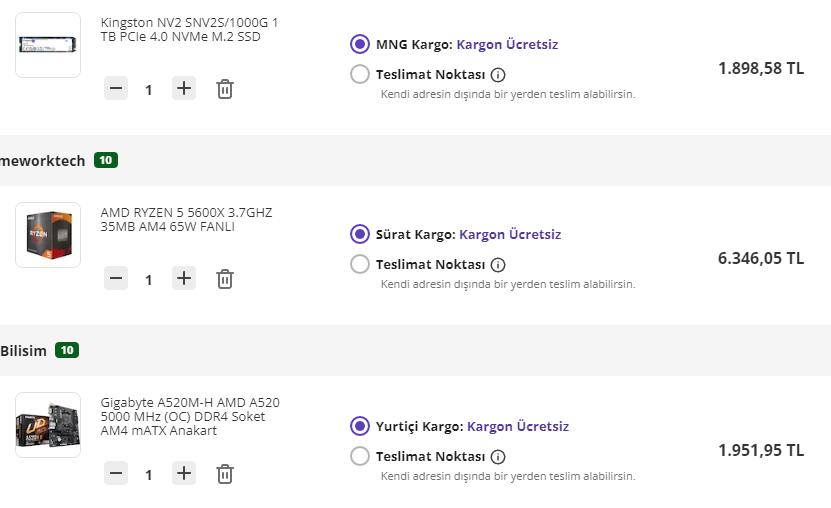Click info icon beside Kingston's Teslimat Noktası
Viewport: 831px width, 508px height.
click(x=498, y=74)
